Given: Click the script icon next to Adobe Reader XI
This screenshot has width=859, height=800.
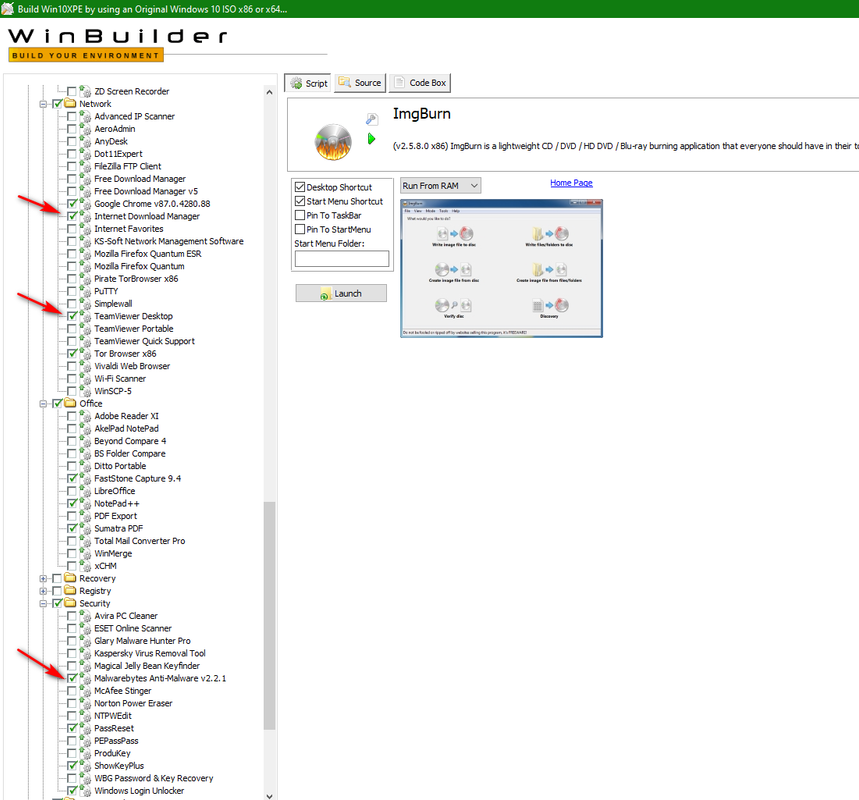Looking at the screenshot, I should (85, 416).
